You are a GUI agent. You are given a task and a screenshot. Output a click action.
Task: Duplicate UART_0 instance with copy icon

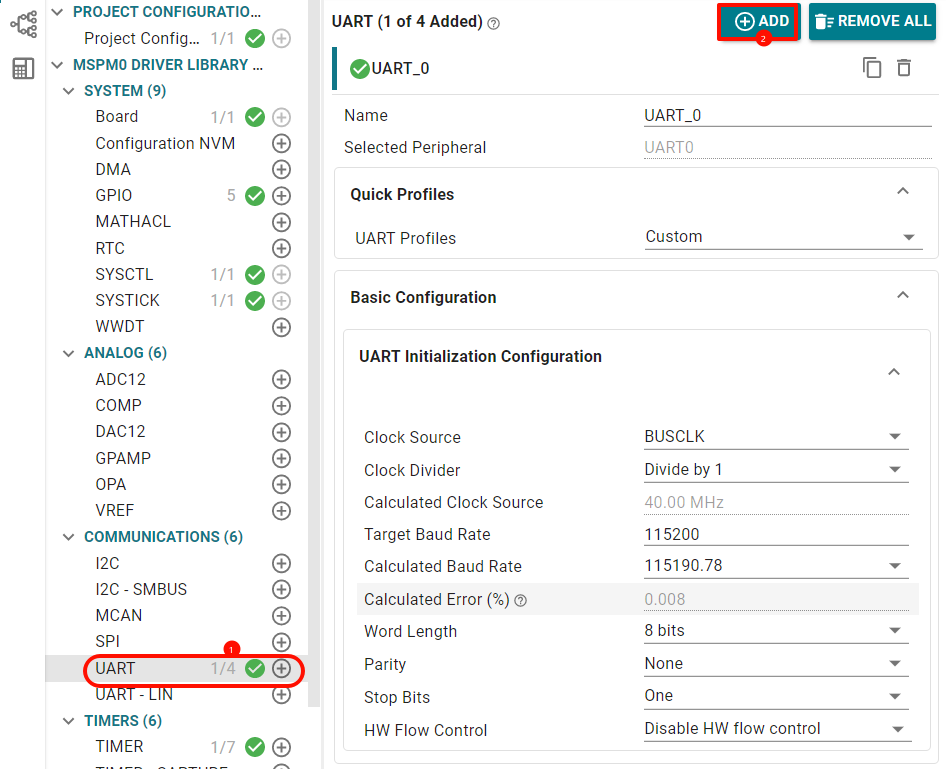(x=872, y=68)
